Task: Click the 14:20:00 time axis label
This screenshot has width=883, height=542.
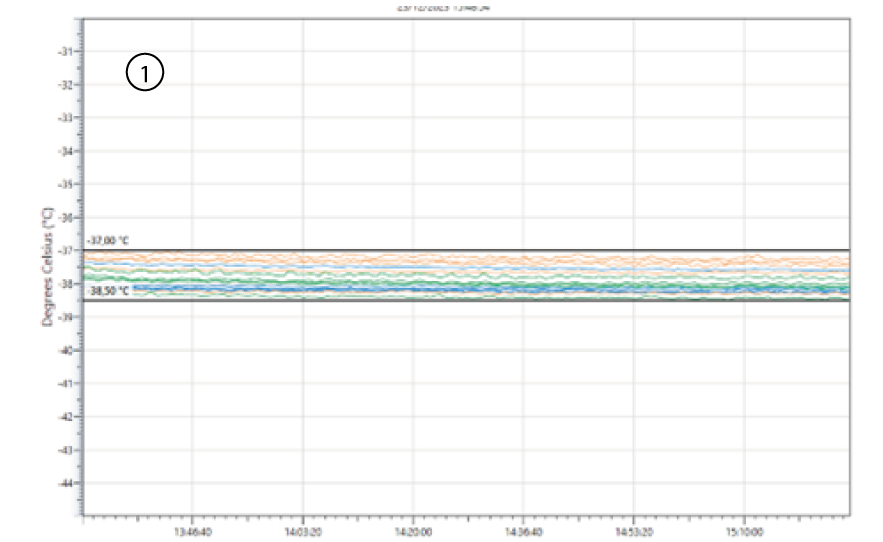Action: [413, 533]
